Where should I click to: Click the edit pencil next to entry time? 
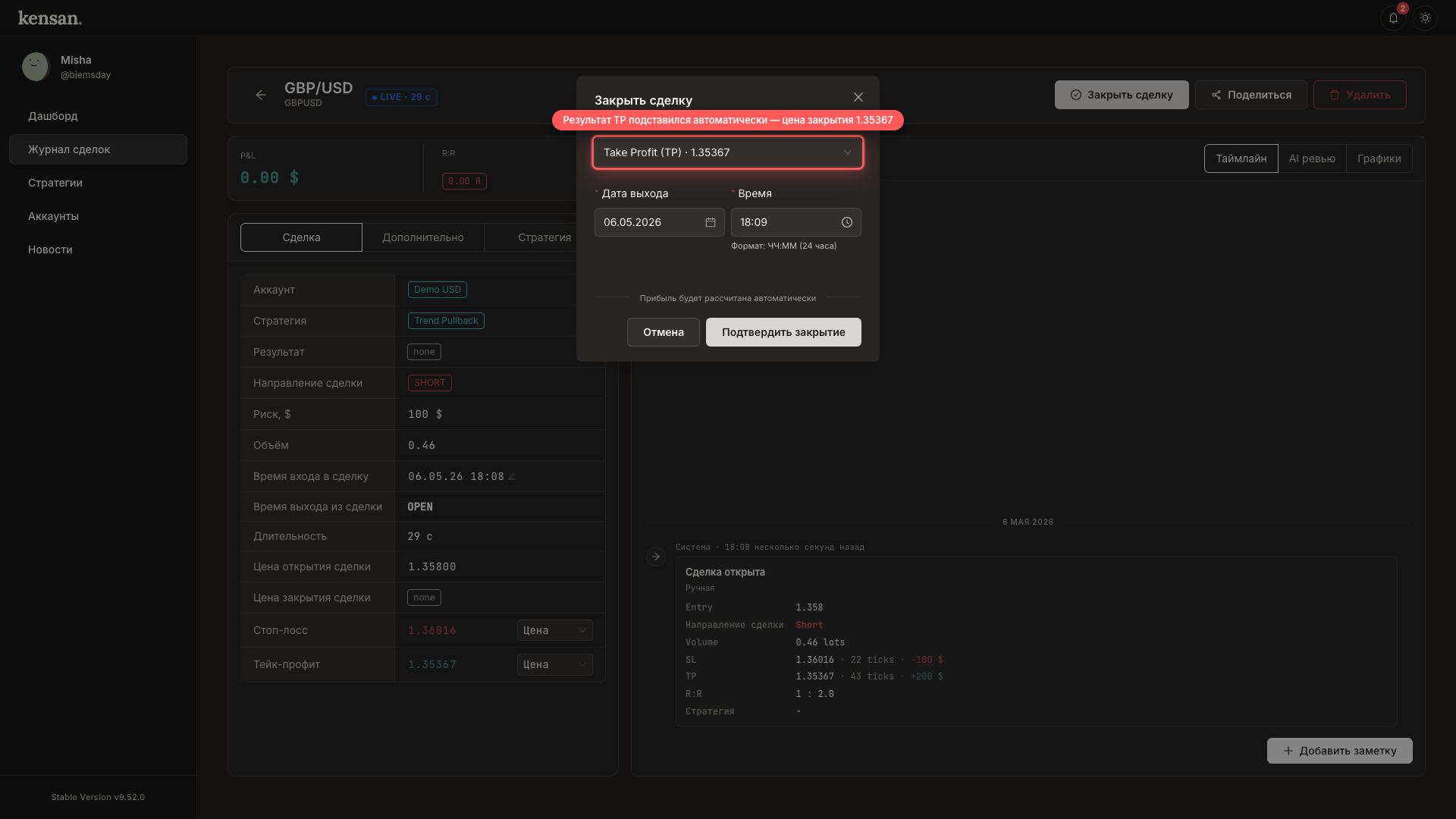(x=513, y=476)
